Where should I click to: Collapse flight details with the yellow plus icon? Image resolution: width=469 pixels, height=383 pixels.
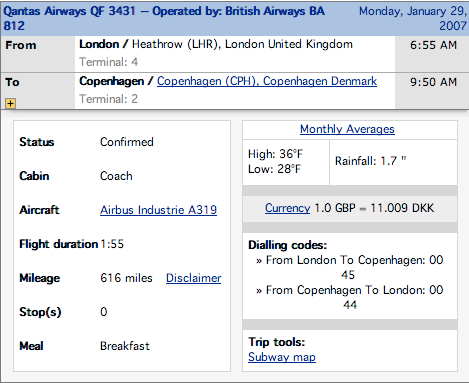(x=10, y=103)
